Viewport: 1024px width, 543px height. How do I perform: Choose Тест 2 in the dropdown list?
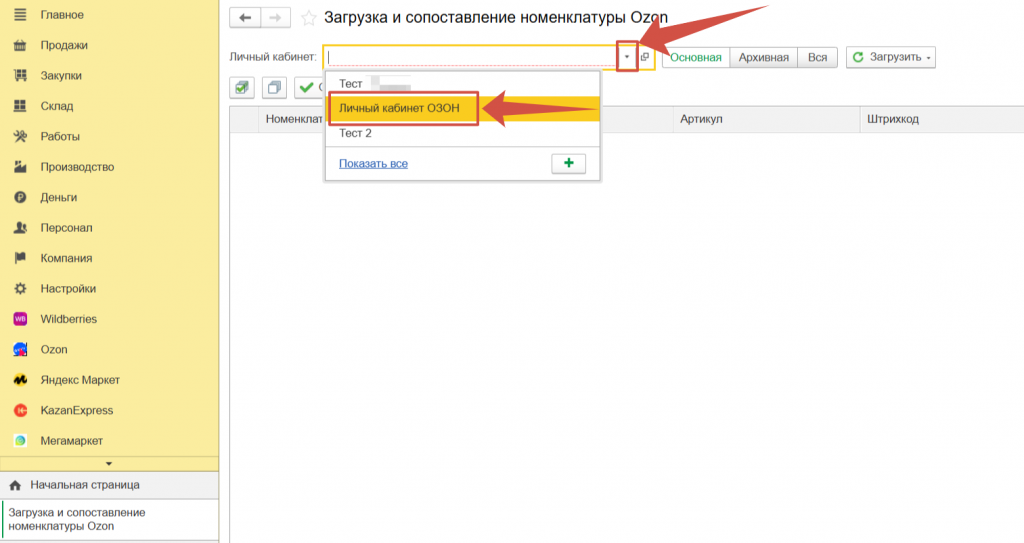[x=356, y=133]
